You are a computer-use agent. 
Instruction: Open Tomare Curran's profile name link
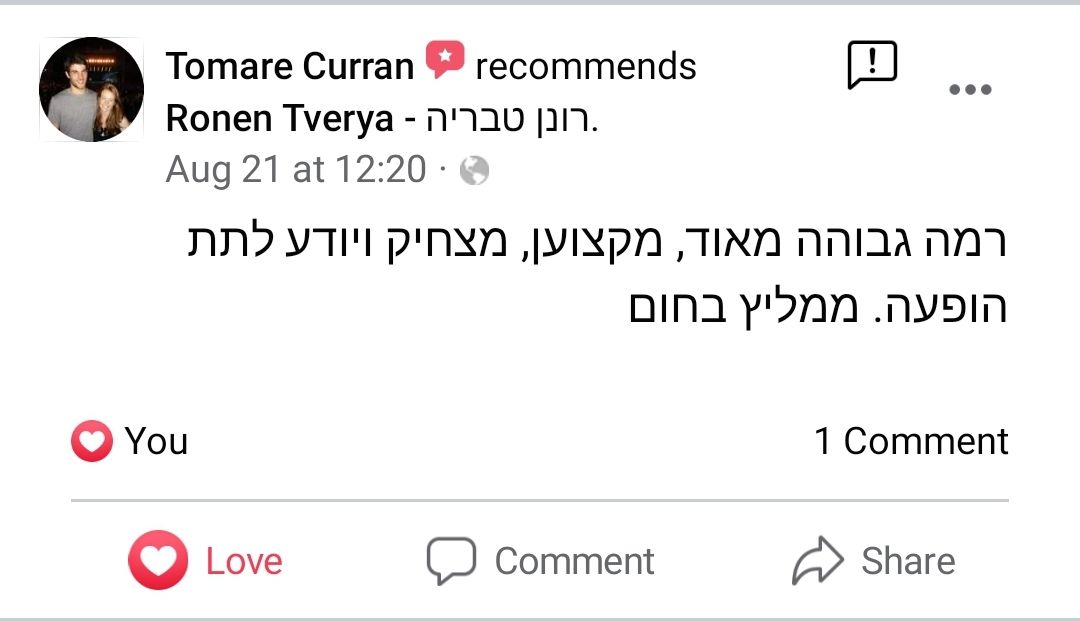point(290,67)
